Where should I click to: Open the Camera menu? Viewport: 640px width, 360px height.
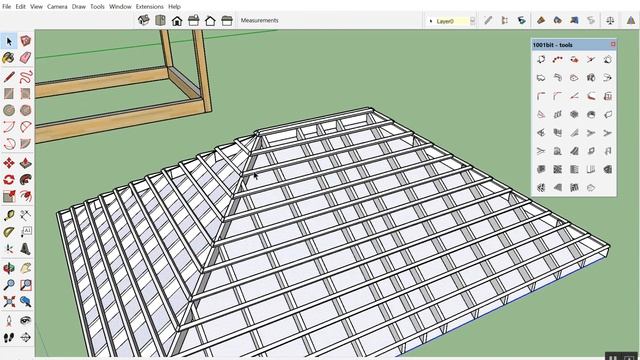click(57, 7)
